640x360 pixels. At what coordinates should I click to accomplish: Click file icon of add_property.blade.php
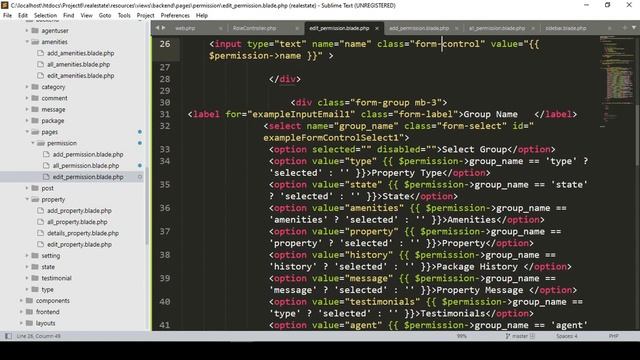point(40,211)
